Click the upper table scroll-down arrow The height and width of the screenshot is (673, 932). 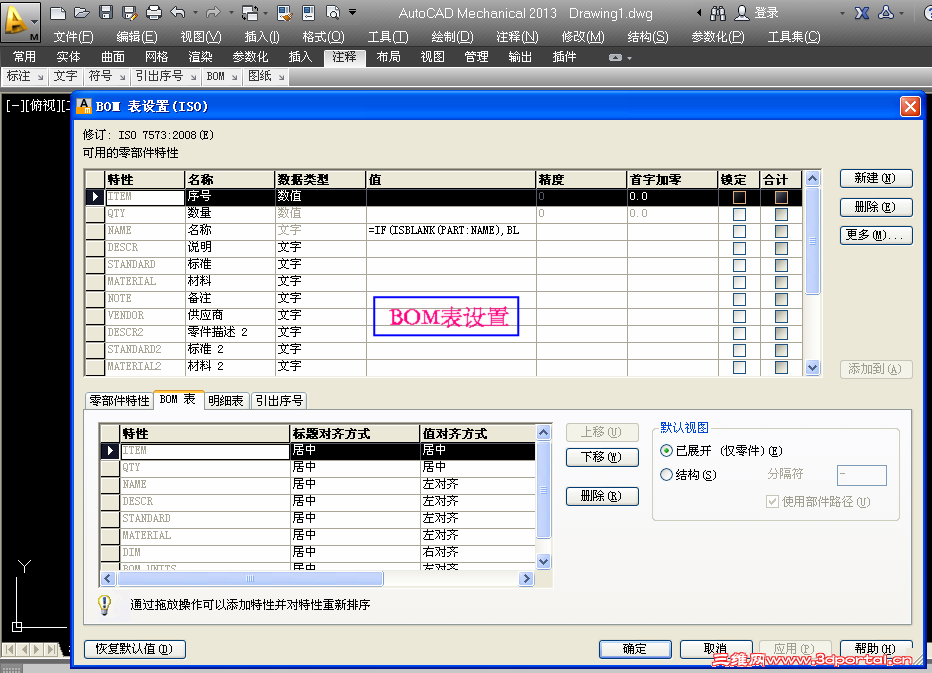813,368
